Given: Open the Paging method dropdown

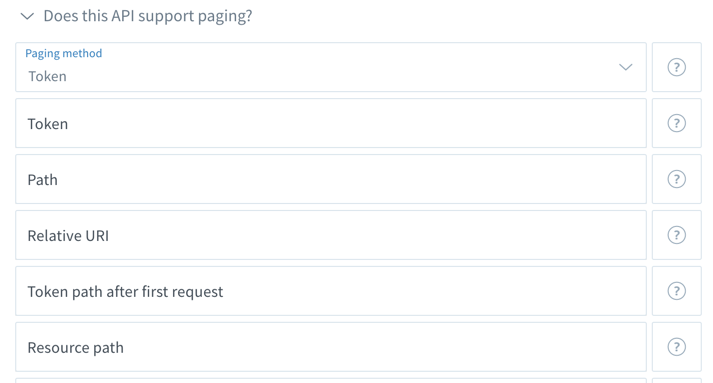Looking at the screenshot, I should (331, 67).
